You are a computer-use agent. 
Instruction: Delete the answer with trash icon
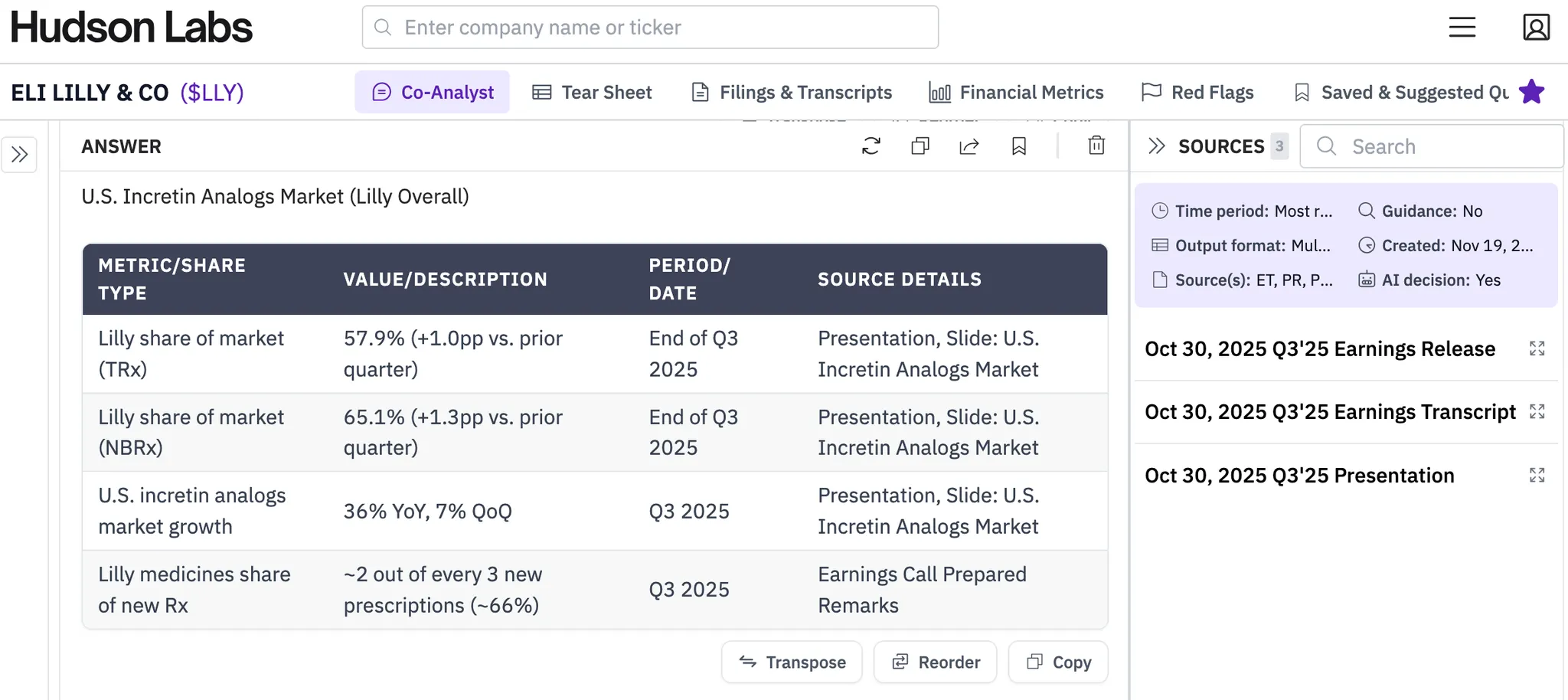coord(1096,146)
